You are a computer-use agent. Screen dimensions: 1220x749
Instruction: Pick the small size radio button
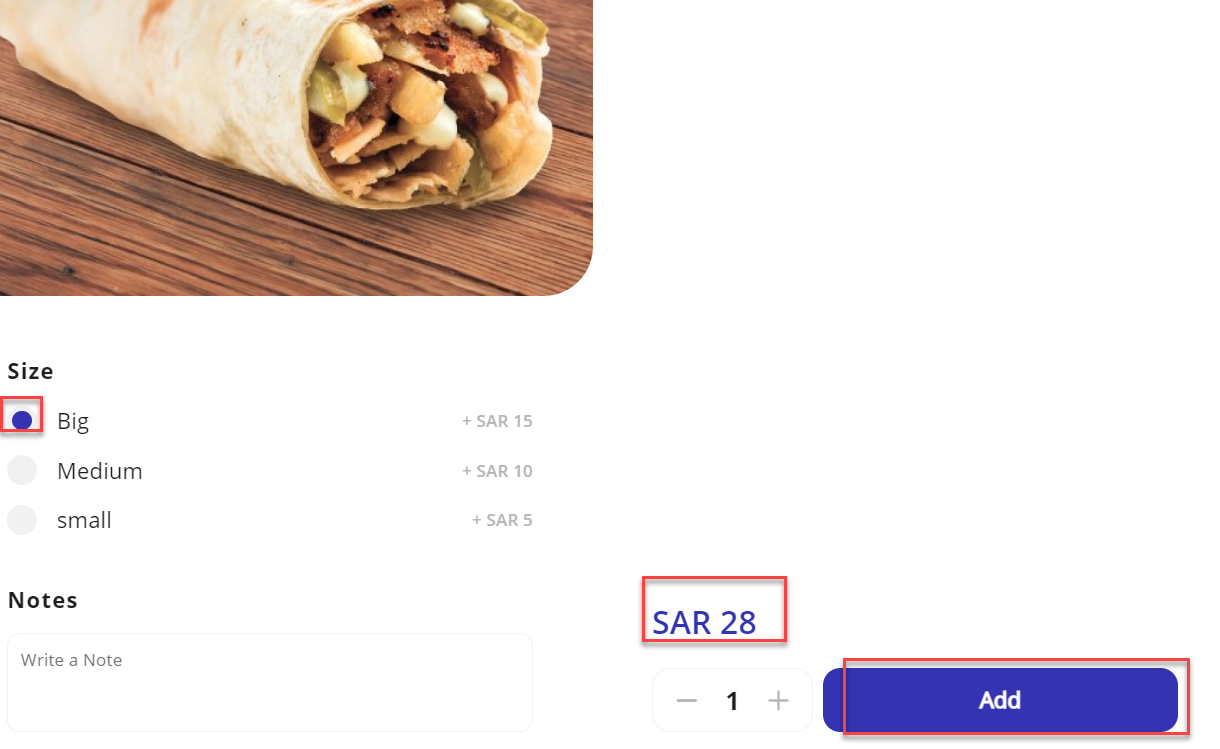tap(22, 520)
